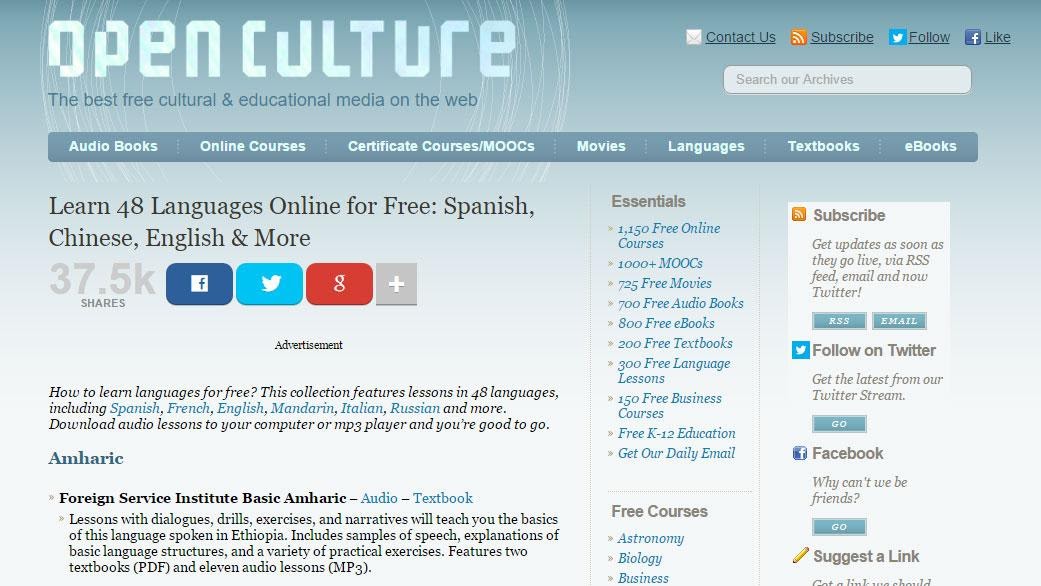
Task: Open the 300 Free Language Lessons link
Action: (x=674, y=371)
